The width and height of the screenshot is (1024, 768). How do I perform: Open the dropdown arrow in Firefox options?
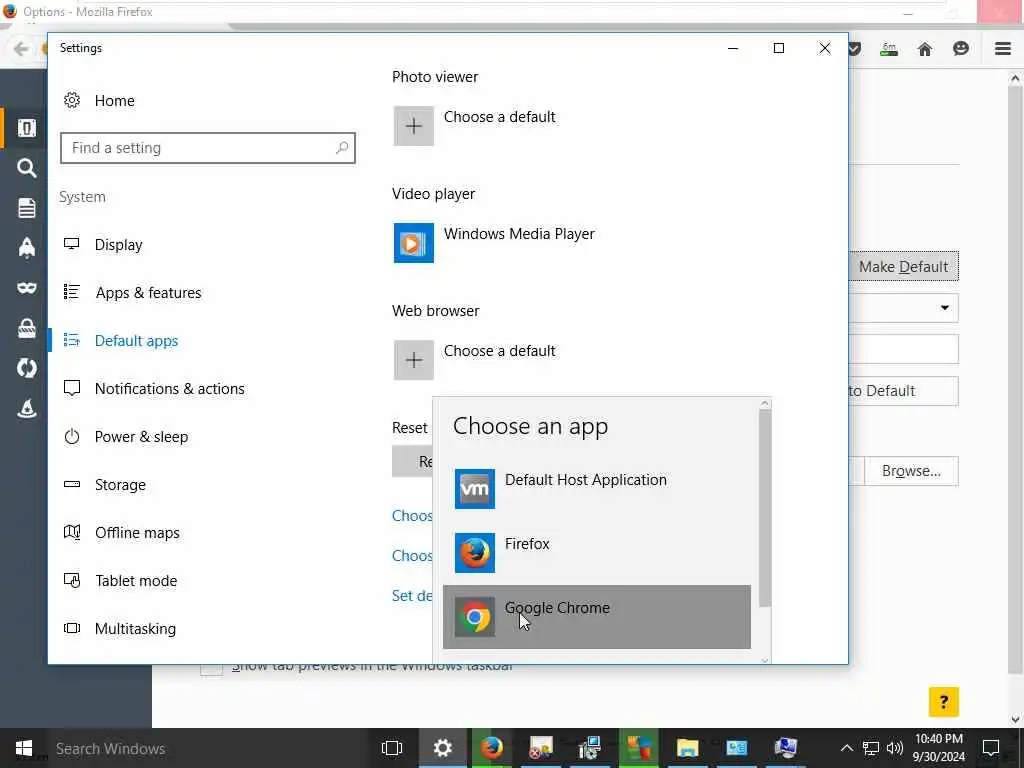click(944, 308)
